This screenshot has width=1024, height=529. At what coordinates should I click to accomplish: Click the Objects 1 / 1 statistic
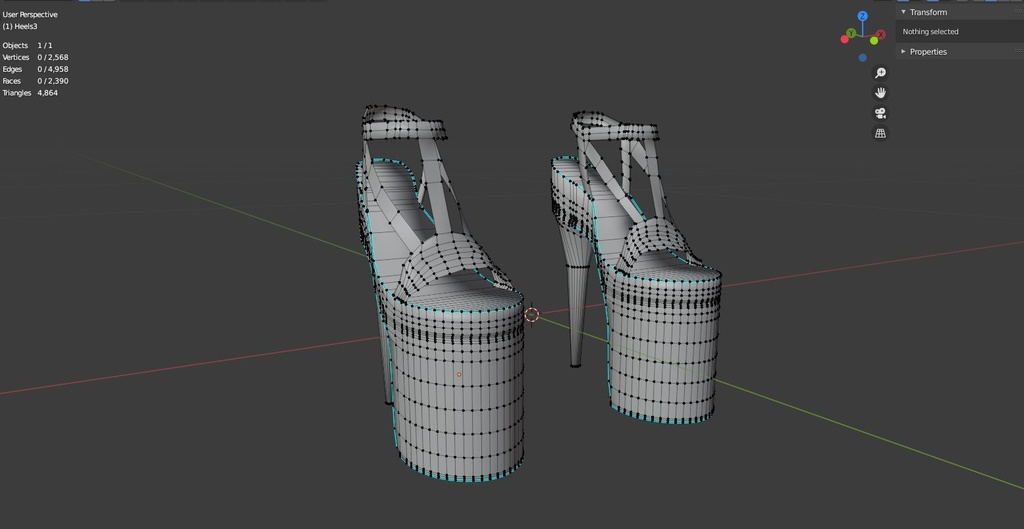27,45
